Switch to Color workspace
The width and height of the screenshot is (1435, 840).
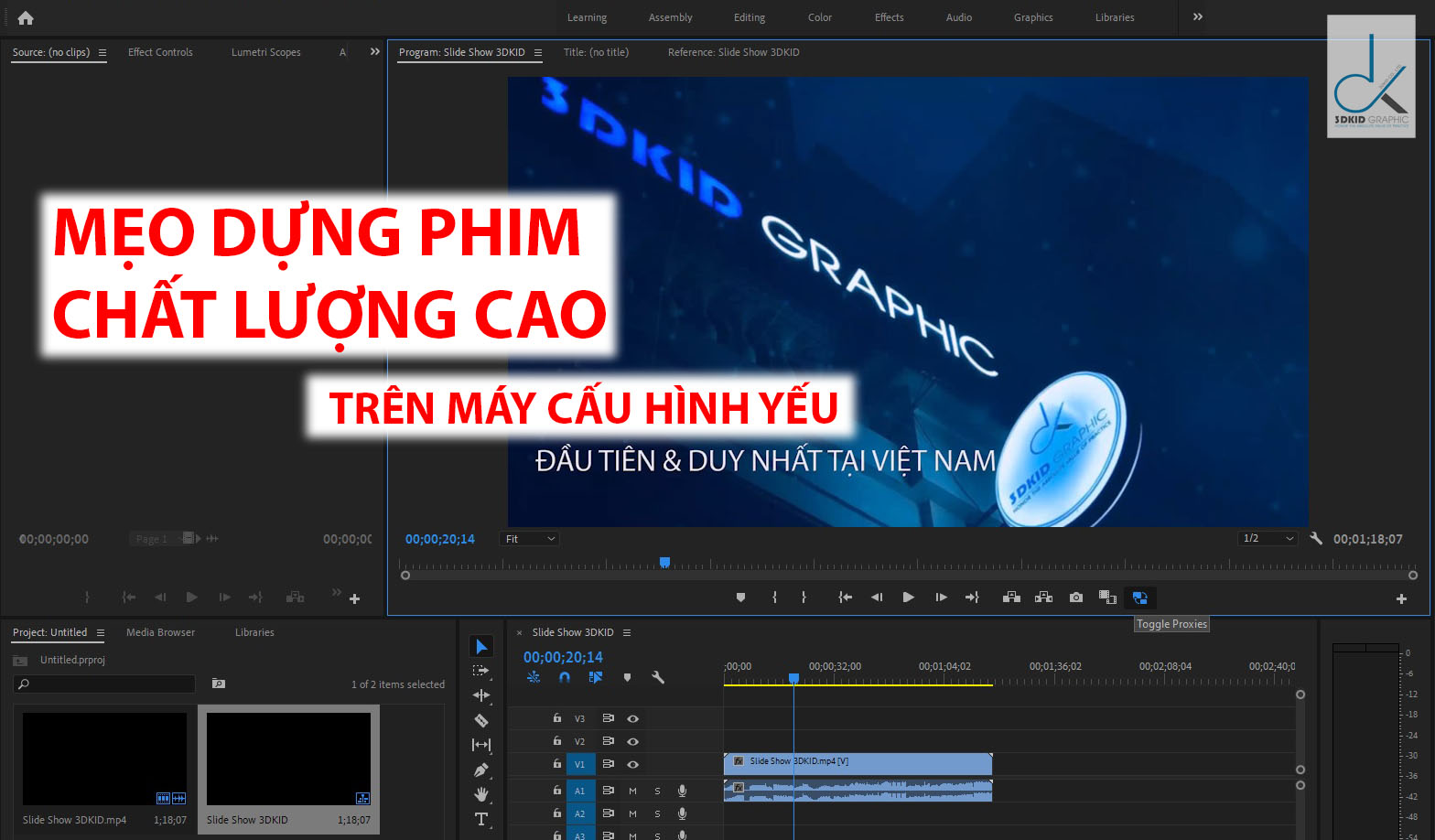(820, 17)
